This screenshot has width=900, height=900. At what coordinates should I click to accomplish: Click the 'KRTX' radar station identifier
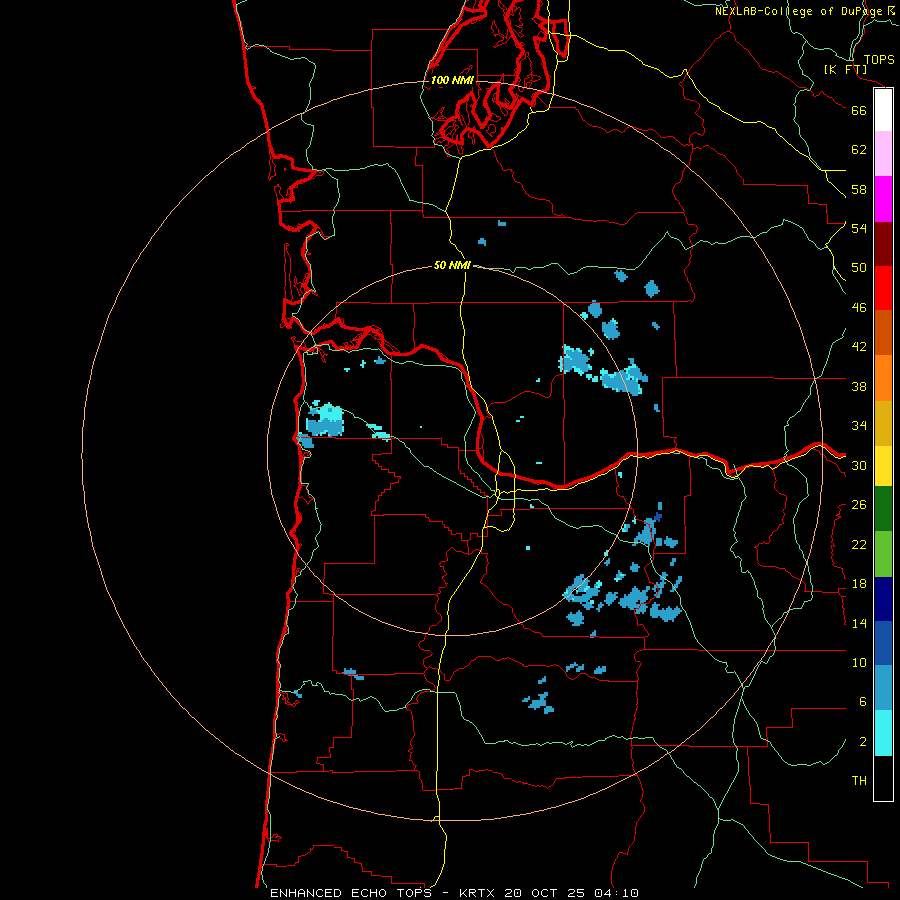(x=476, y=893)
